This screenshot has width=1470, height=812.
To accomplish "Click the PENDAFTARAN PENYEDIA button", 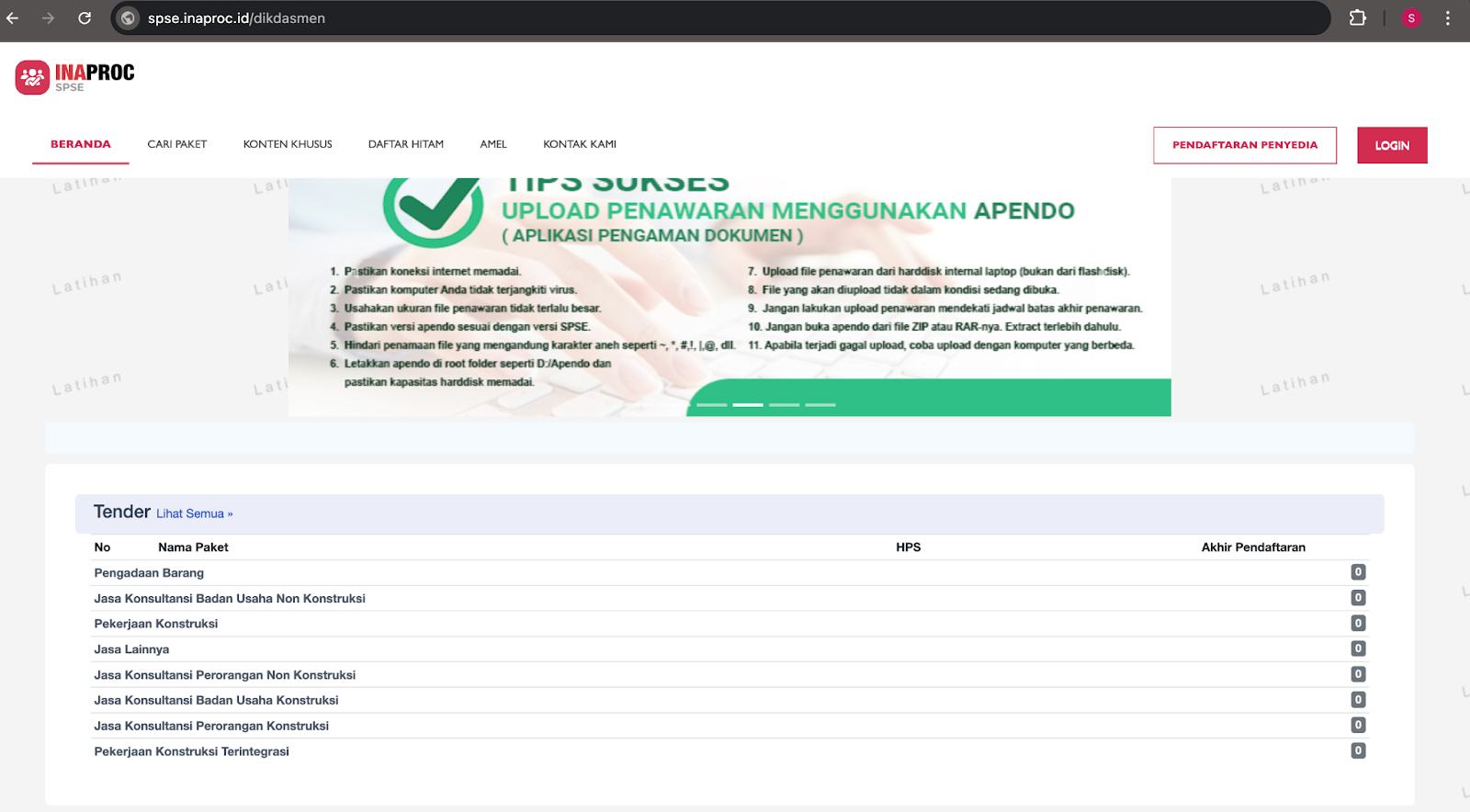I will (x=1245, y=145).
